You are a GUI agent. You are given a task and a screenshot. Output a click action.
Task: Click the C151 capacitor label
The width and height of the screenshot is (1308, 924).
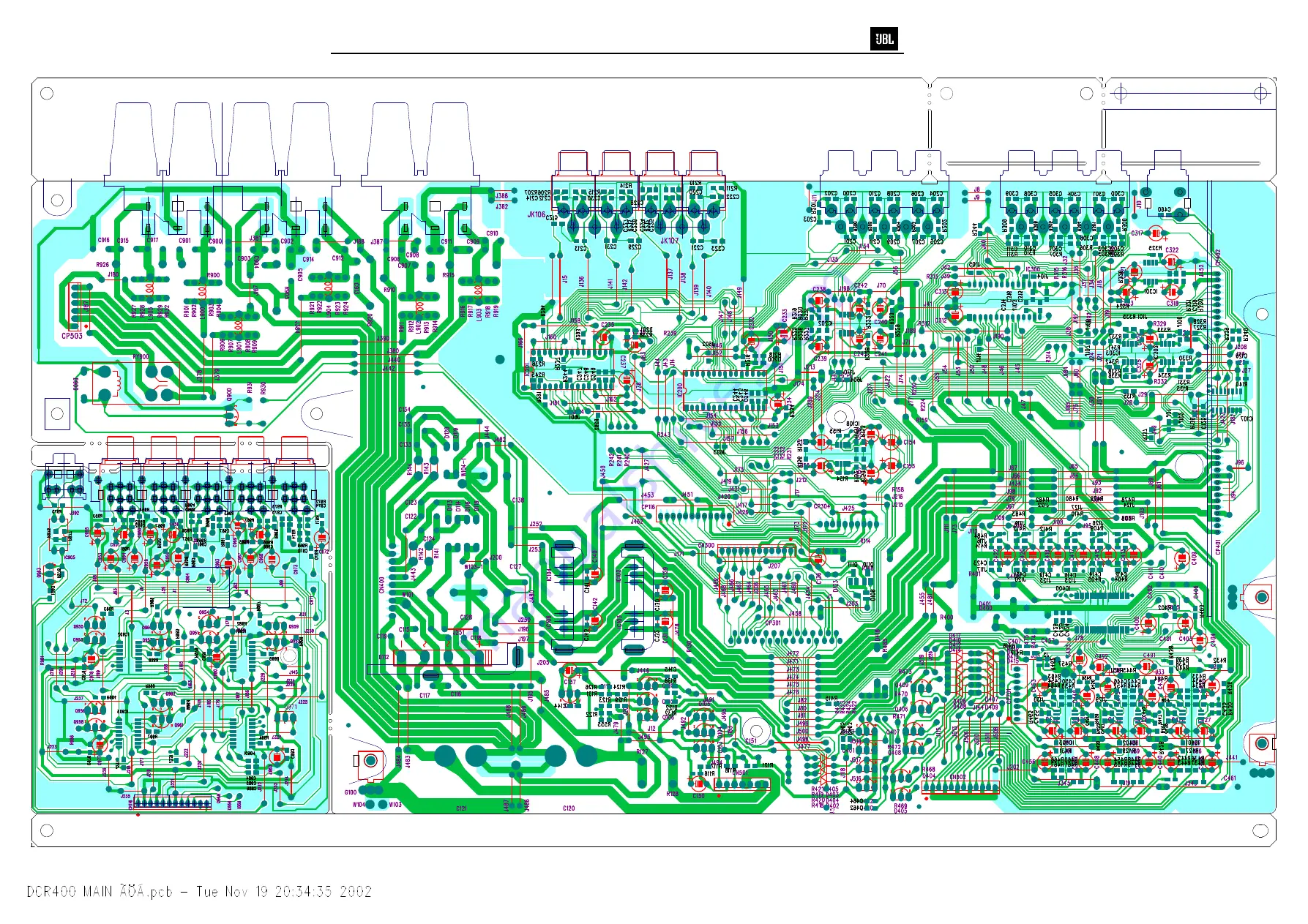(751, 741)
